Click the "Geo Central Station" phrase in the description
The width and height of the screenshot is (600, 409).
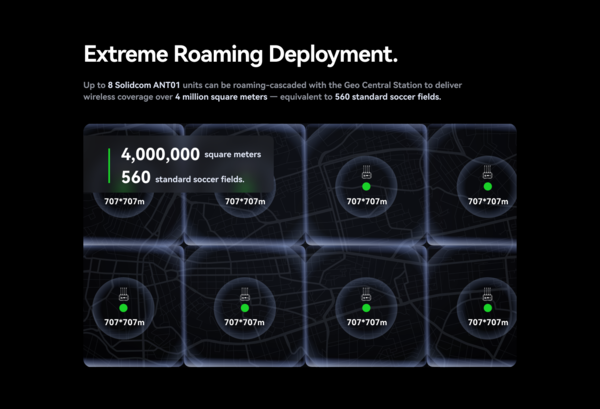[383, 85]
